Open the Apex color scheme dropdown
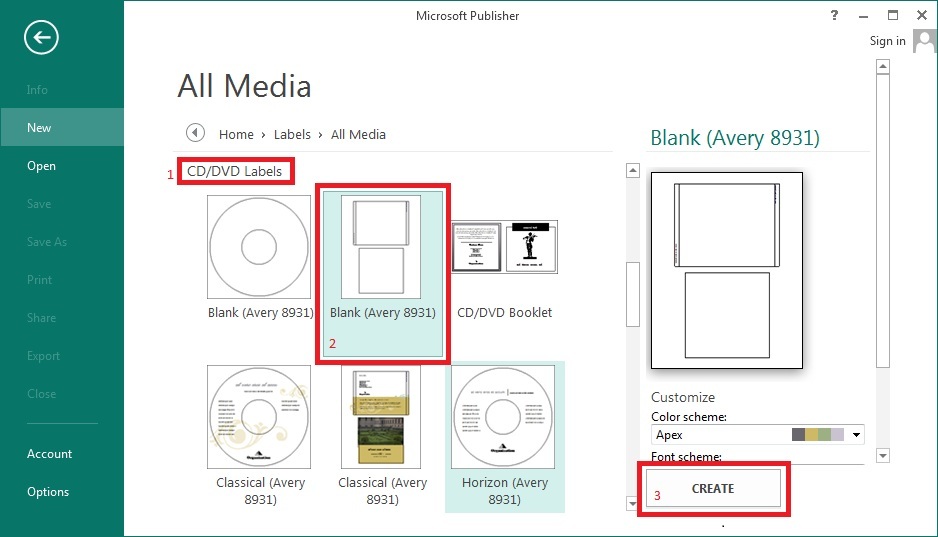The width and height of the screenshot is (938, 537). coord(857,435)
